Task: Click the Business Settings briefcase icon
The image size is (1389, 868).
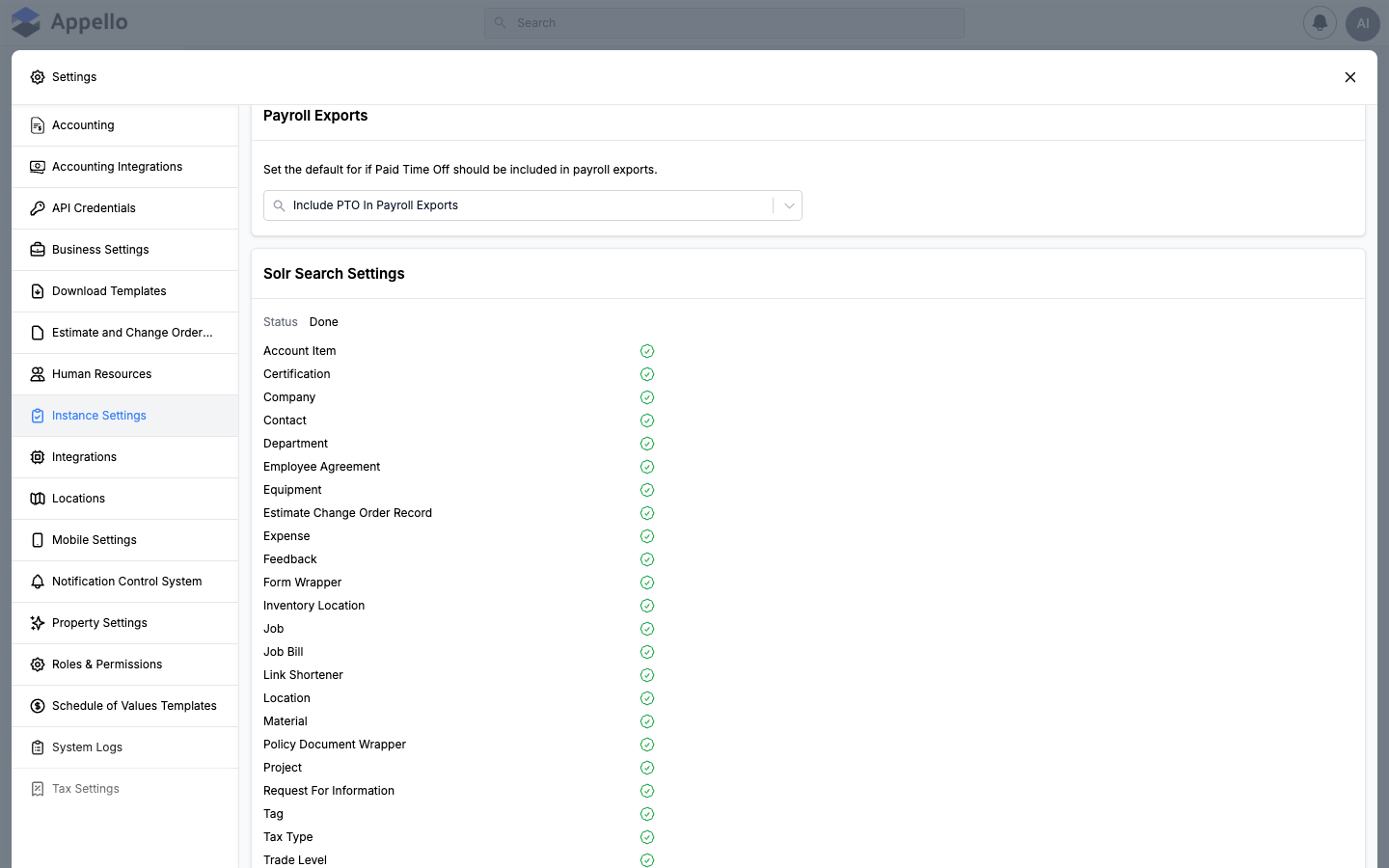Action: 38,250
